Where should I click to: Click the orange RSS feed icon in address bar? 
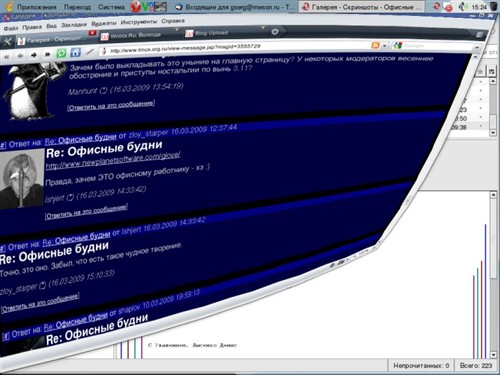pyautogui.click(x=375, y=45)
